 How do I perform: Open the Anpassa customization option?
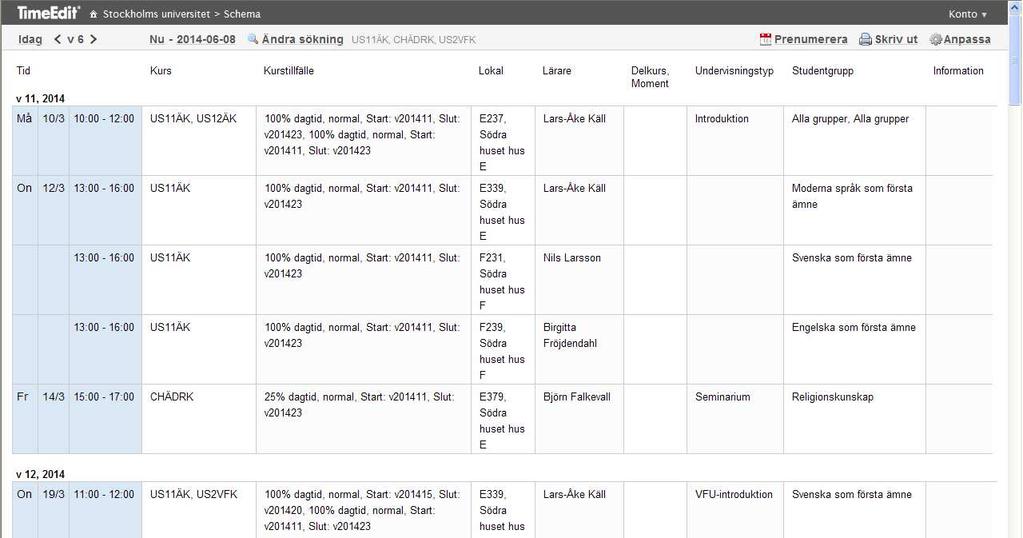[x=967, y=39]
